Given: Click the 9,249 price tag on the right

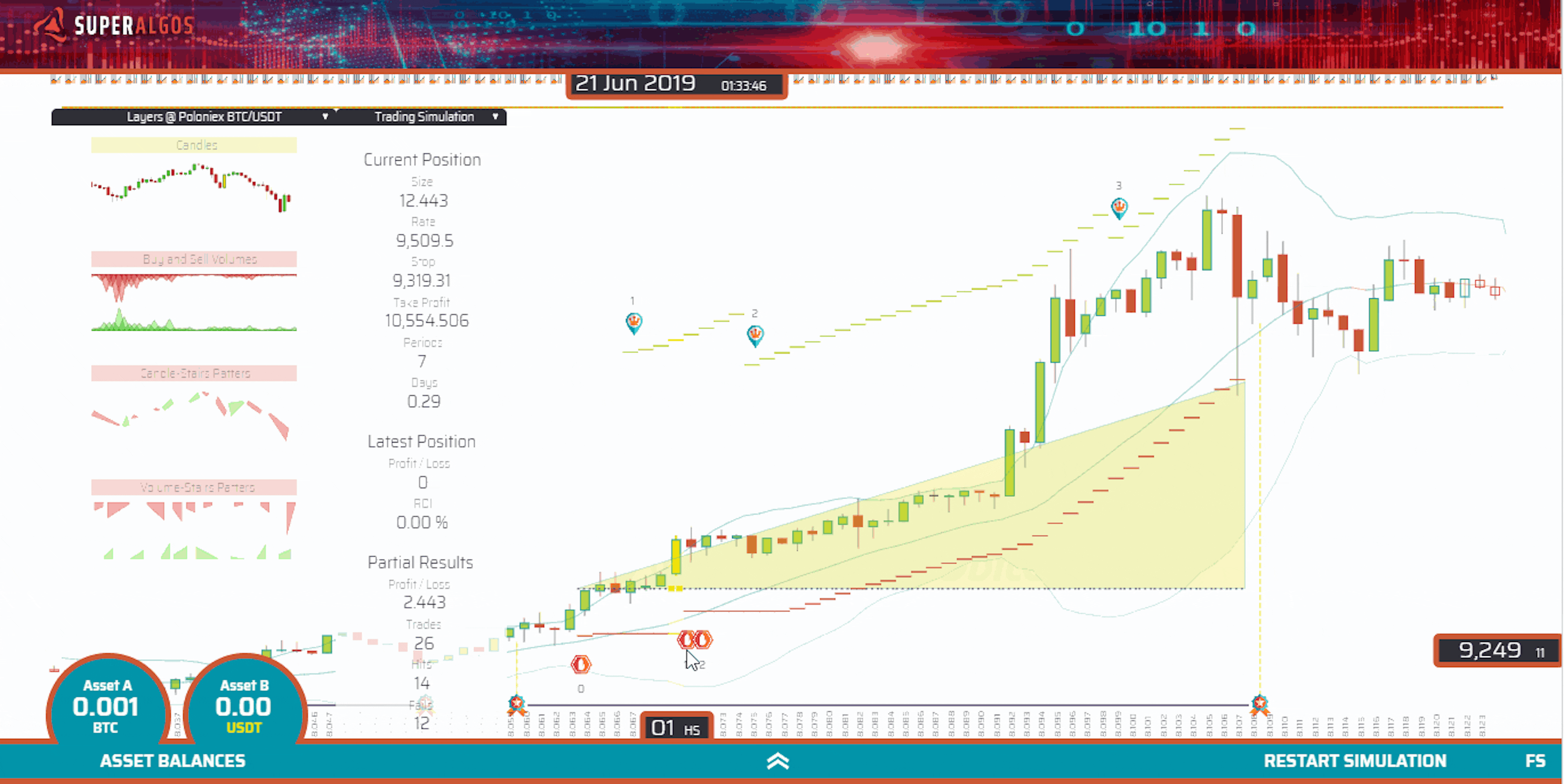Looking at the screenshot, I should pos(1496,650).
